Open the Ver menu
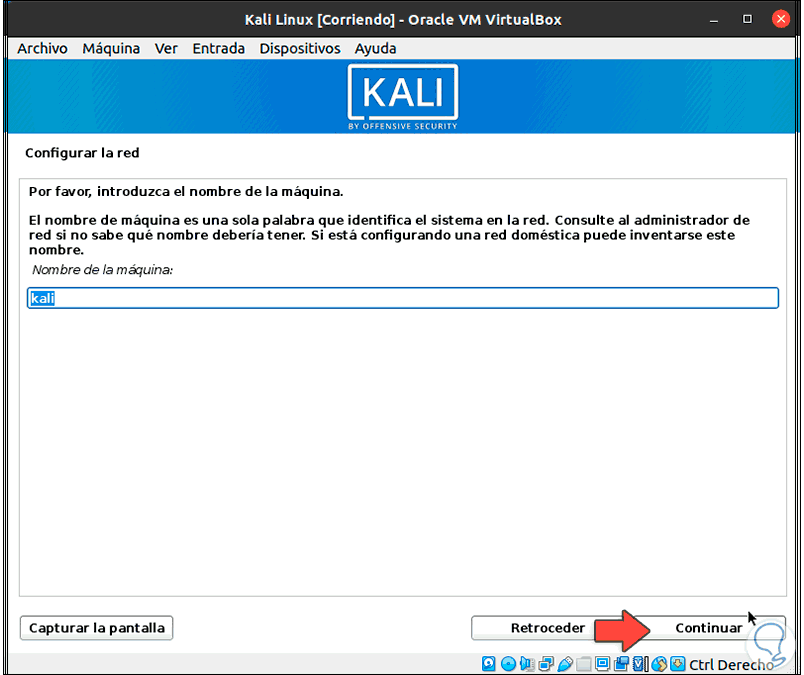This screenshot has width=804, height=675. [x=166, y=49]
